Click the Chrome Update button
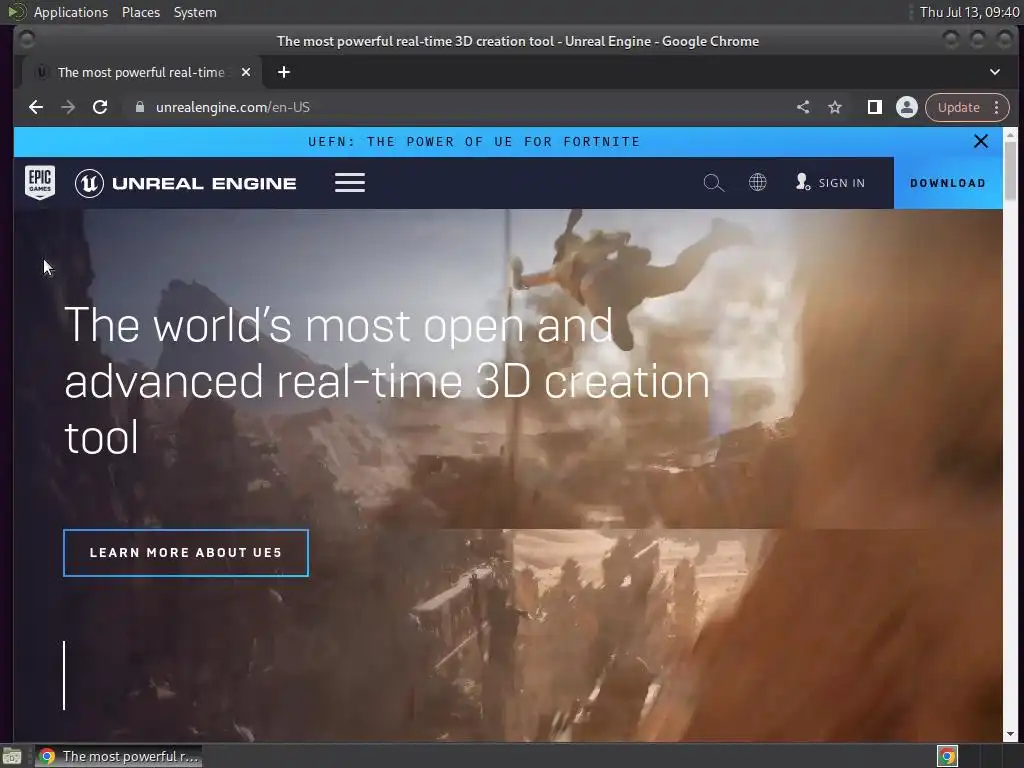The width and height of the screenshot is (1024, 768). tap(957, 107)
